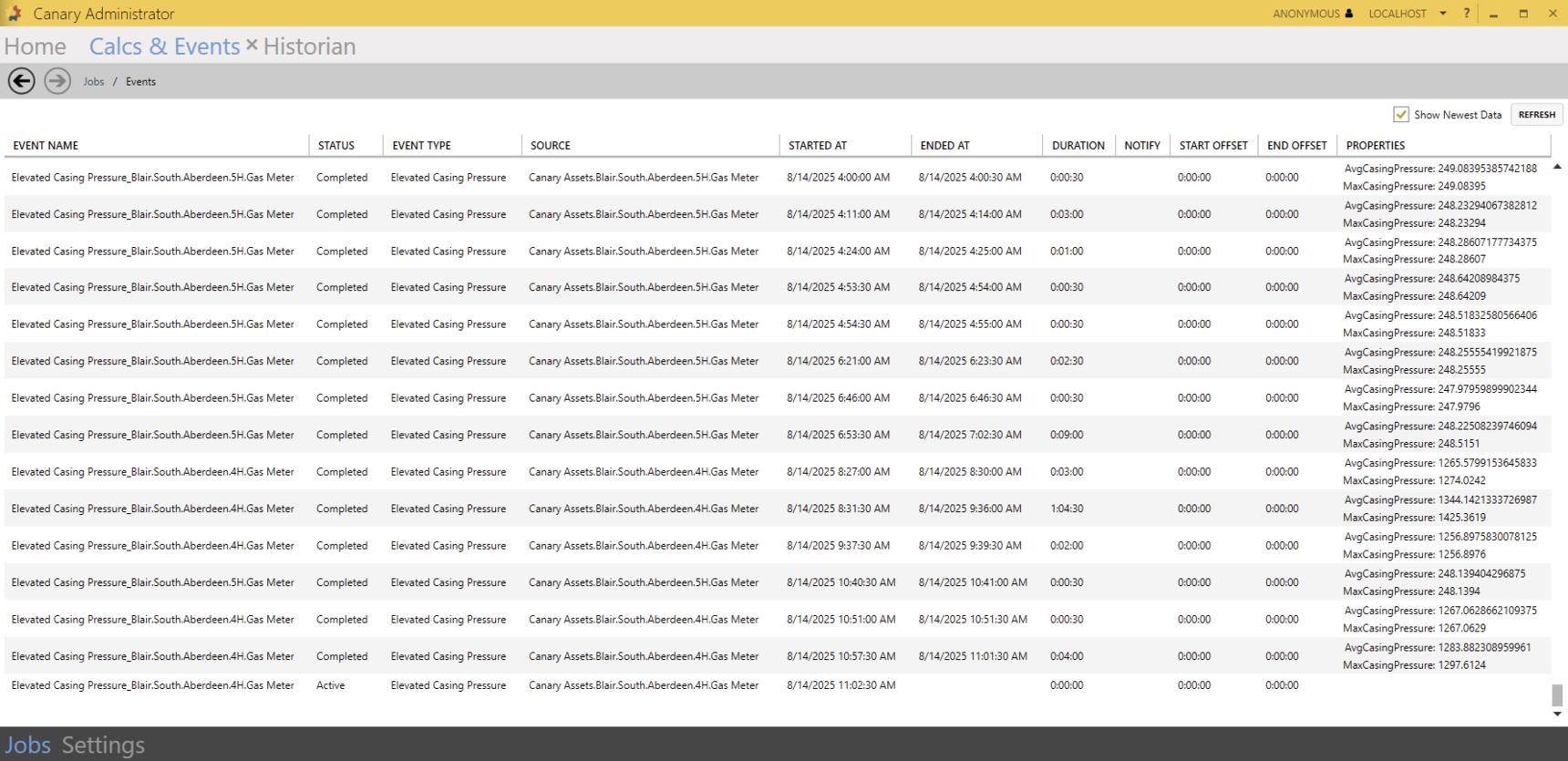Click the vertical scrollbar thumb
This screenshot has width=1568, height=761.
pyautogui.click(x=1557, y=694)
